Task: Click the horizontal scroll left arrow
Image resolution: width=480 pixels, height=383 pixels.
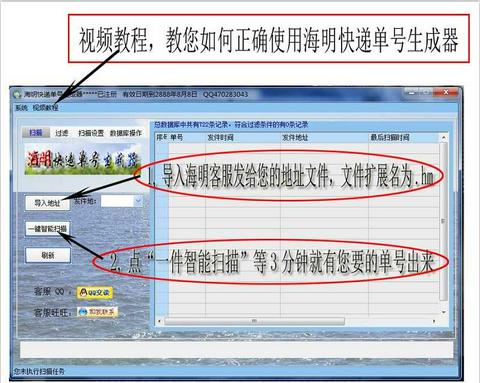Action: 159,321
